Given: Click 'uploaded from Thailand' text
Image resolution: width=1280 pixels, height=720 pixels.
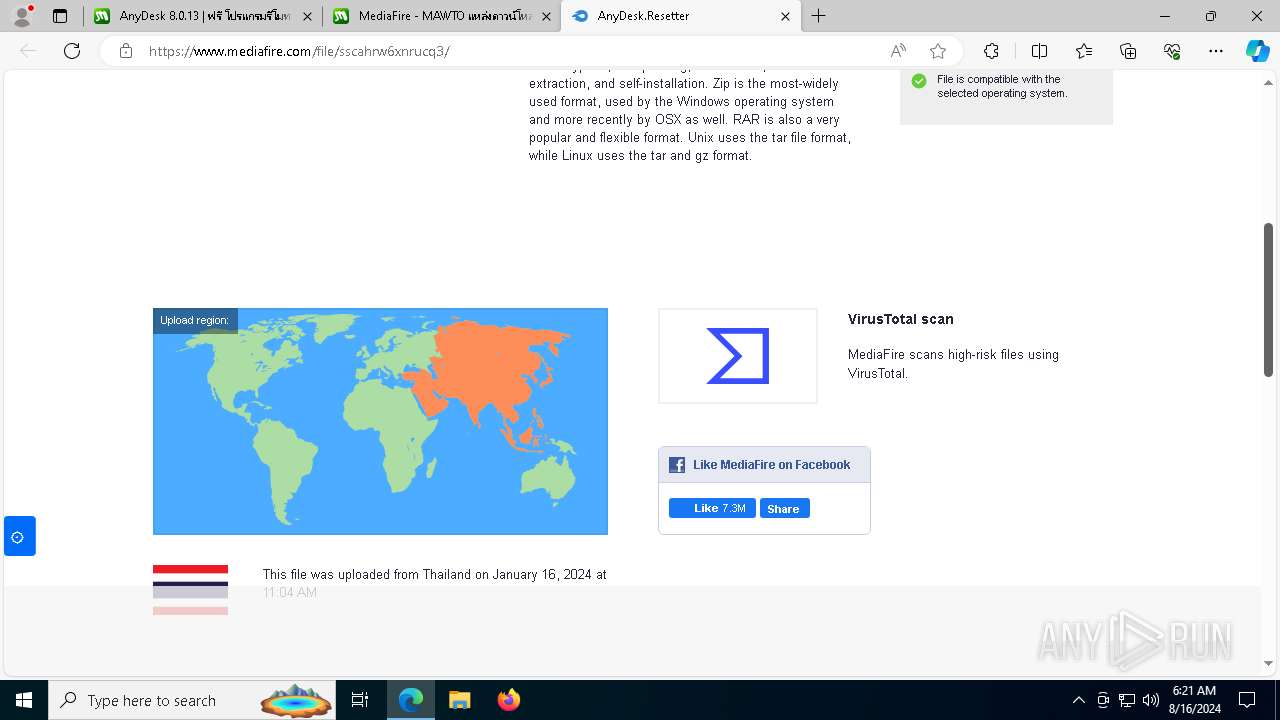Looking at the screenshot, I should point(435,583).
